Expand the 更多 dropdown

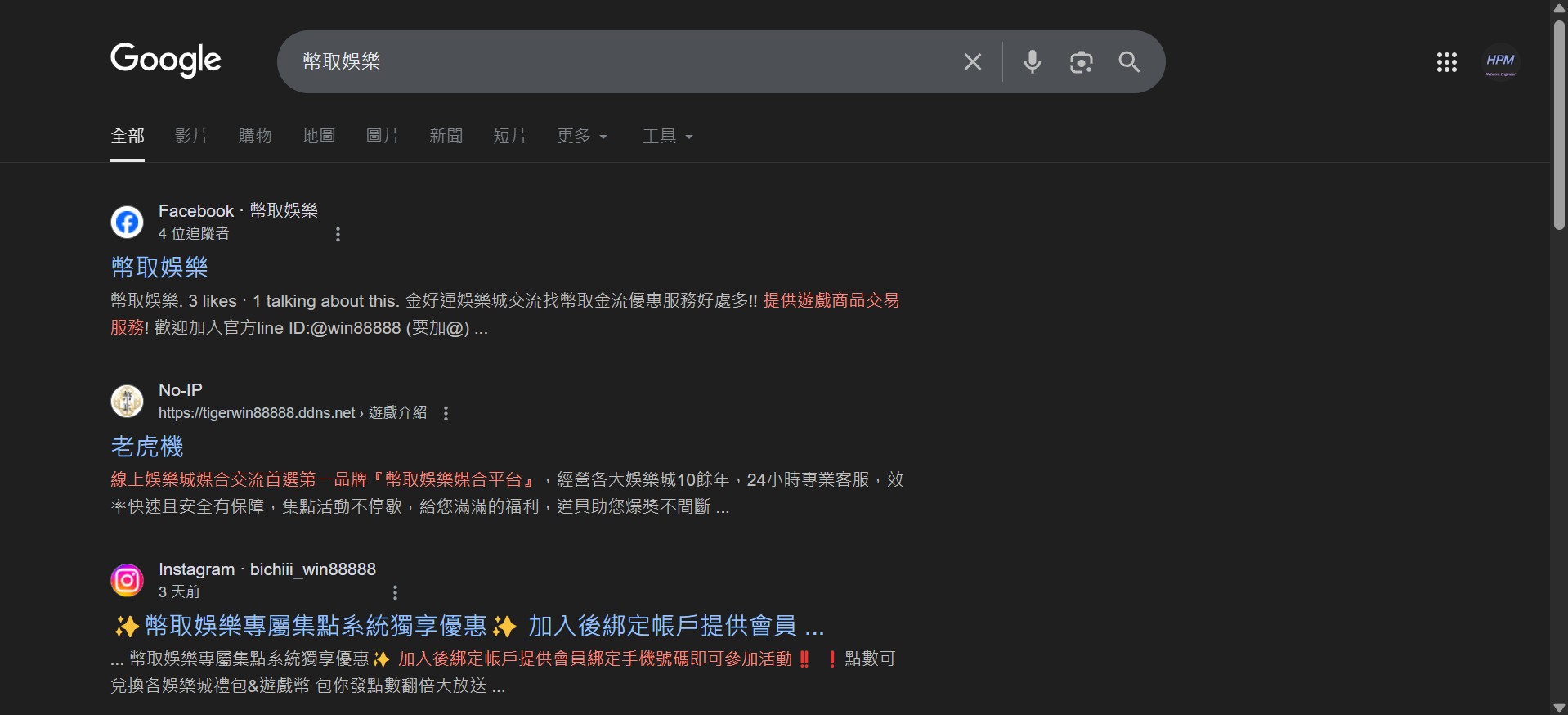pyautogui.click(x=581, y=137)
